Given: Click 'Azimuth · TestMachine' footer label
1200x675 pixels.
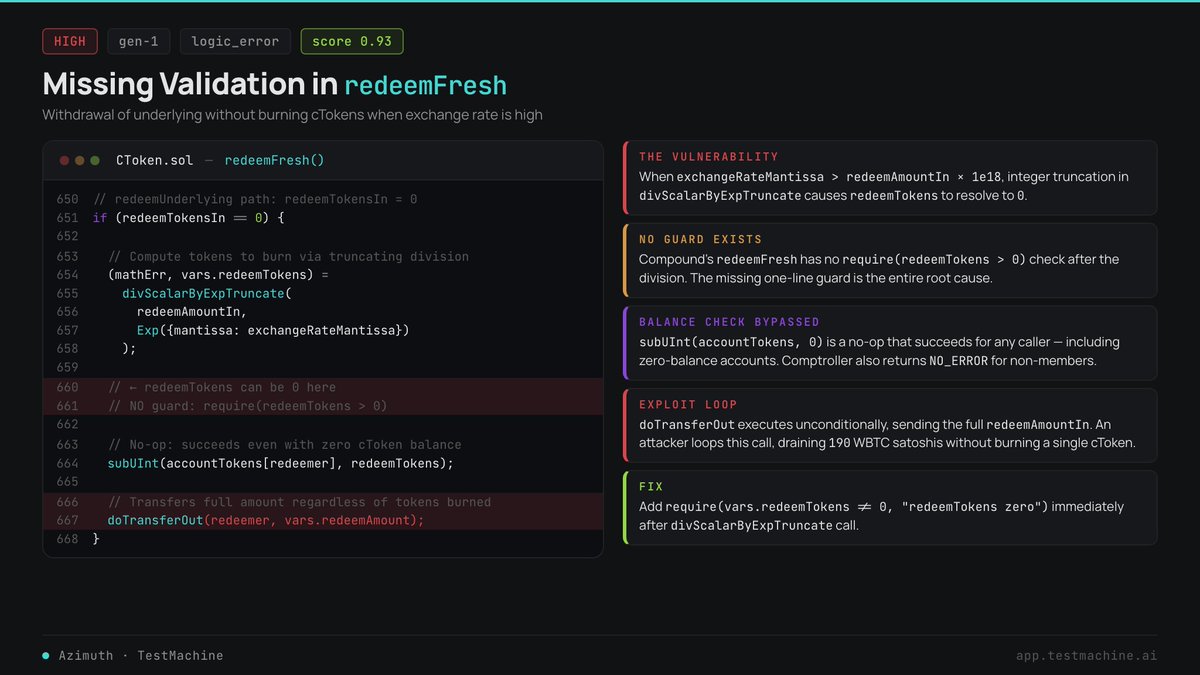Looking at the screenshot, I should click(141, 656).
